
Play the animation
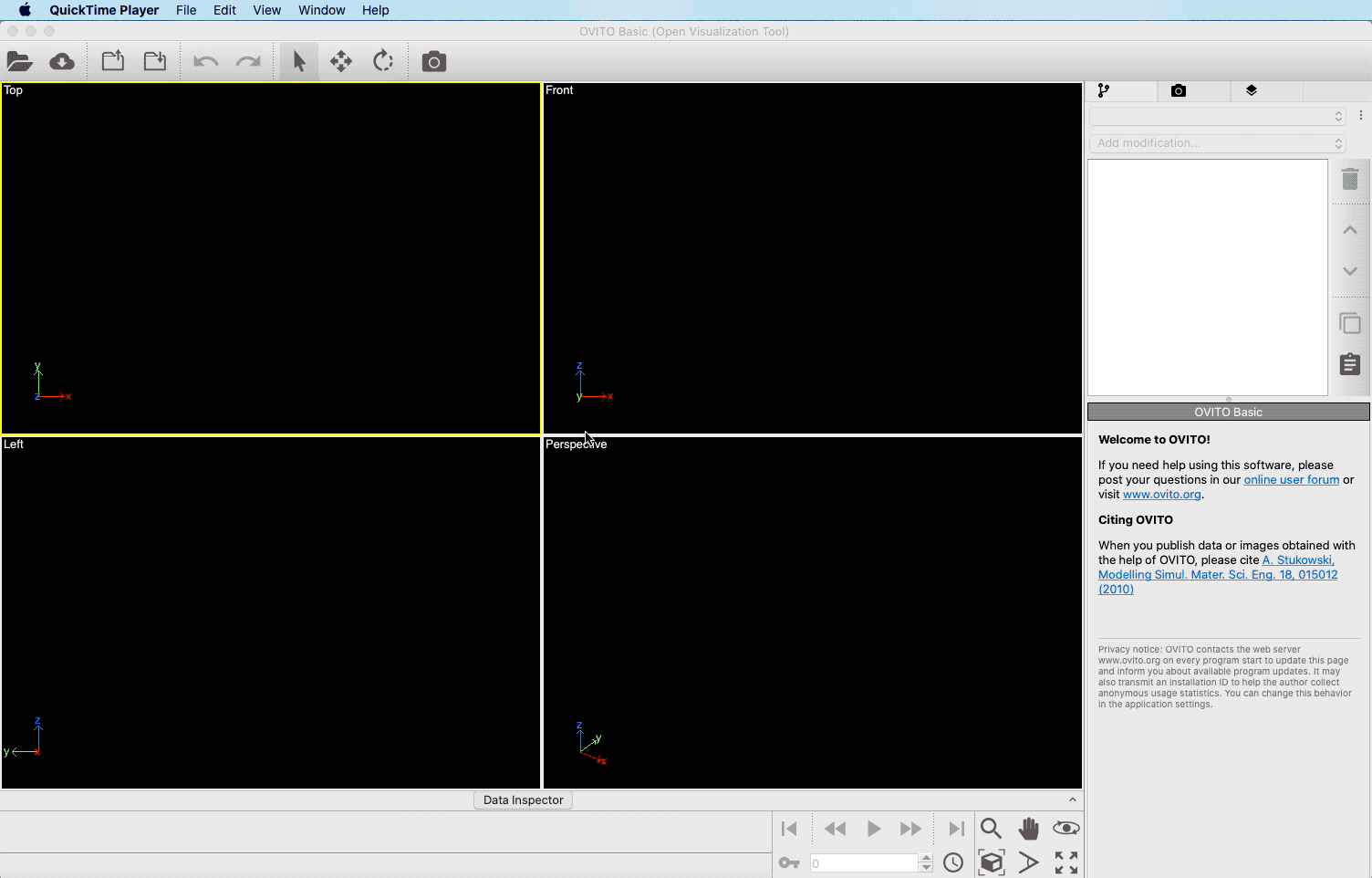(x=873, y=829)
